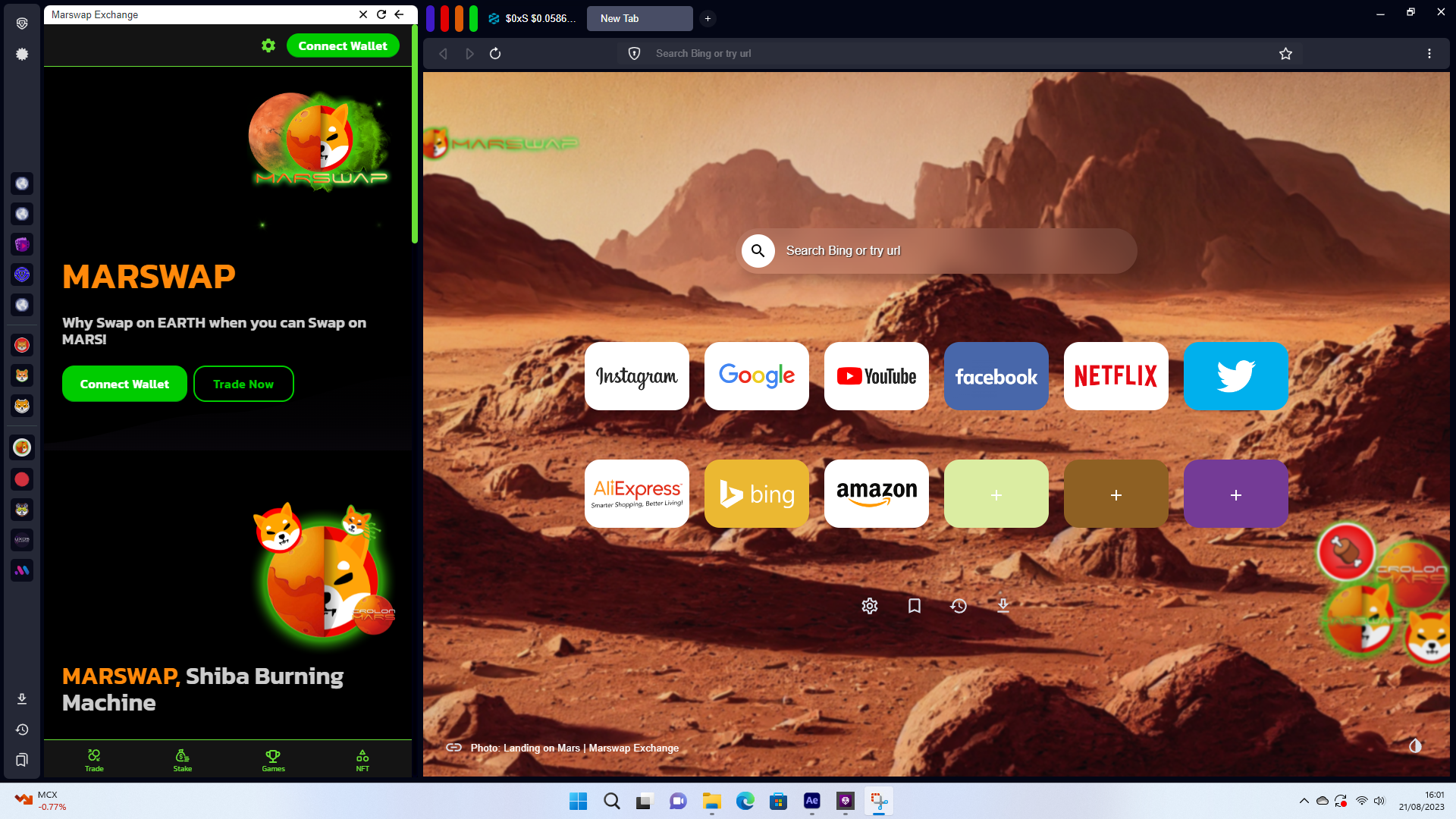
Task: Switch to the New Tab tab
Action: tap(639, 18)
